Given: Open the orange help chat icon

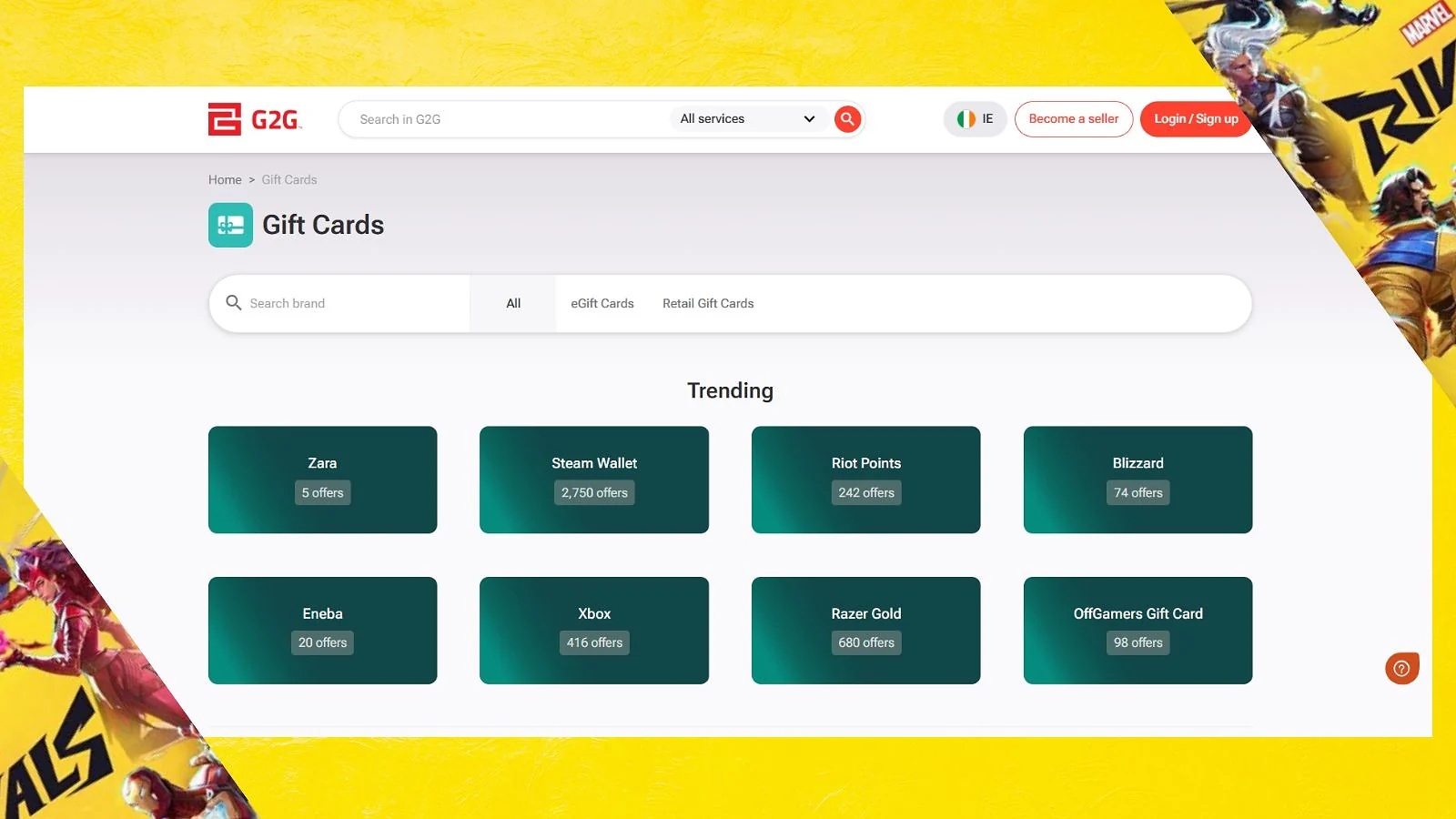Looking at the screenshot, I should click(1402, 668).
